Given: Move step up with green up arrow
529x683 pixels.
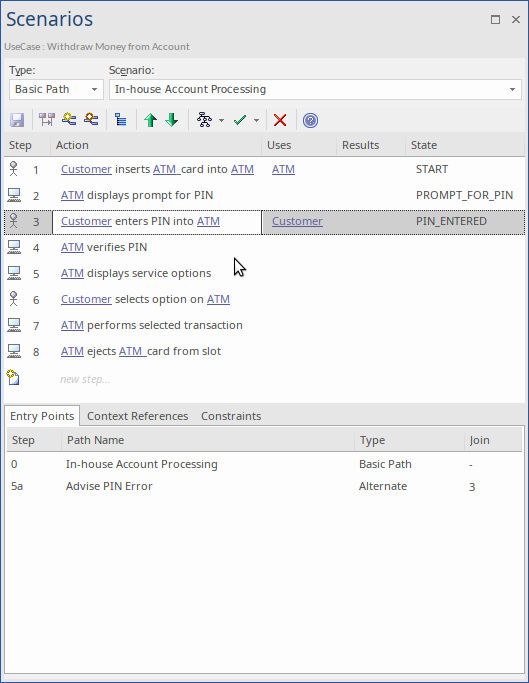Looking at the screenshot, I should 150,120.
